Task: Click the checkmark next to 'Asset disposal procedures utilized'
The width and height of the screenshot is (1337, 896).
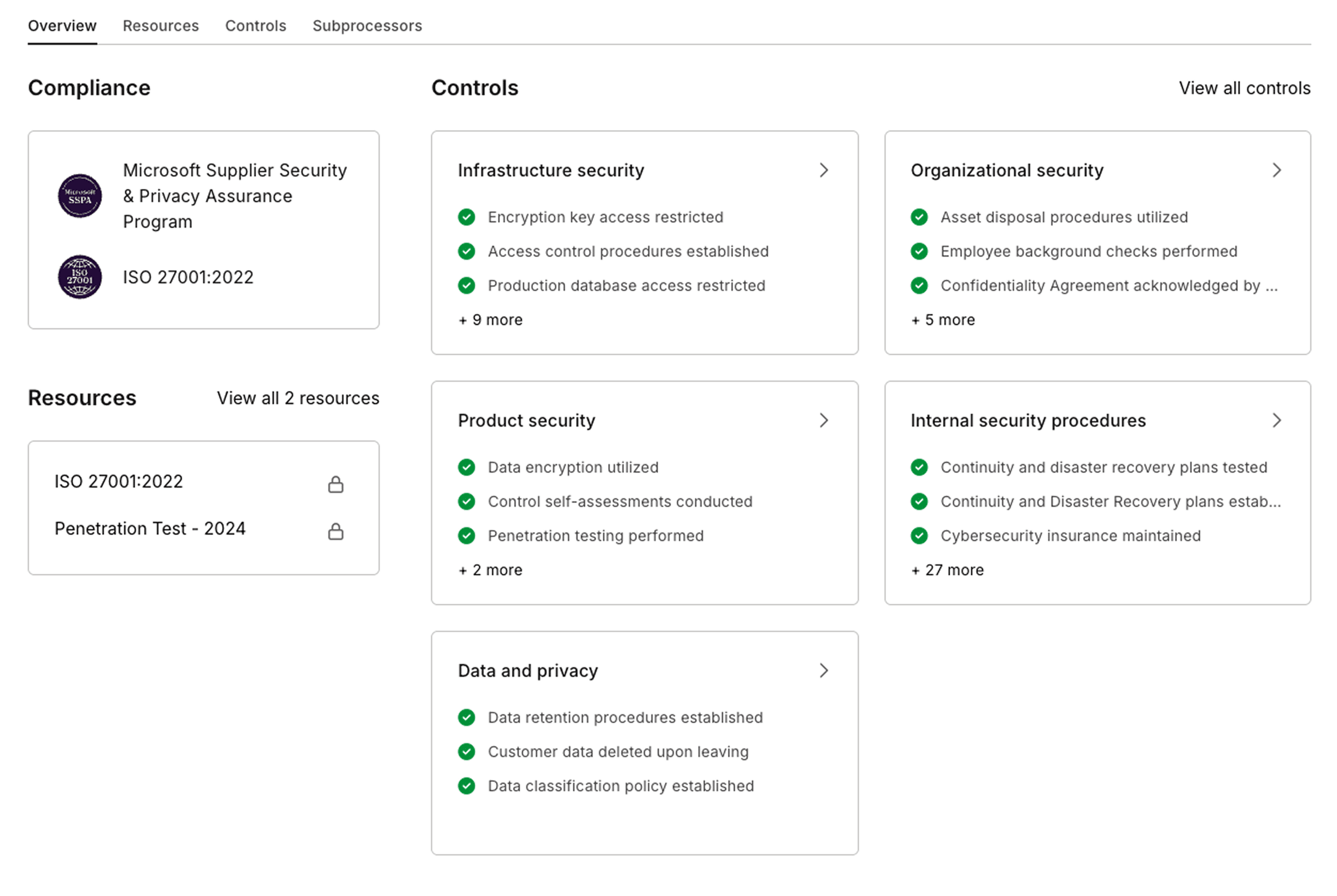Action: tap(919, 217)
